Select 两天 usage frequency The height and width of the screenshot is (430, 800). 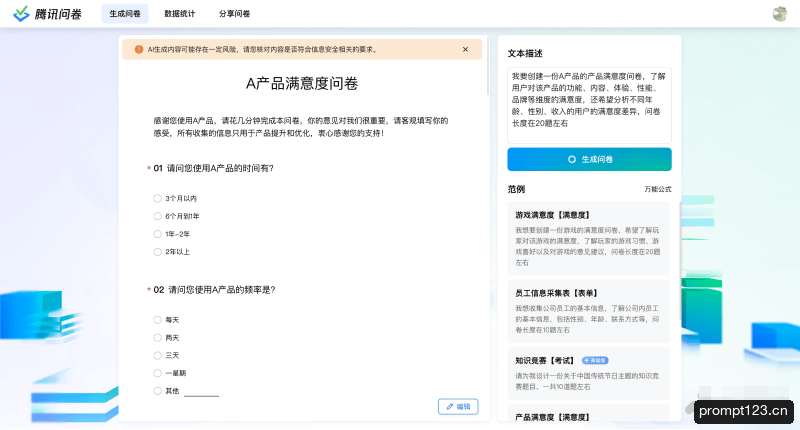pyautogui.click(x=157, y=338)
